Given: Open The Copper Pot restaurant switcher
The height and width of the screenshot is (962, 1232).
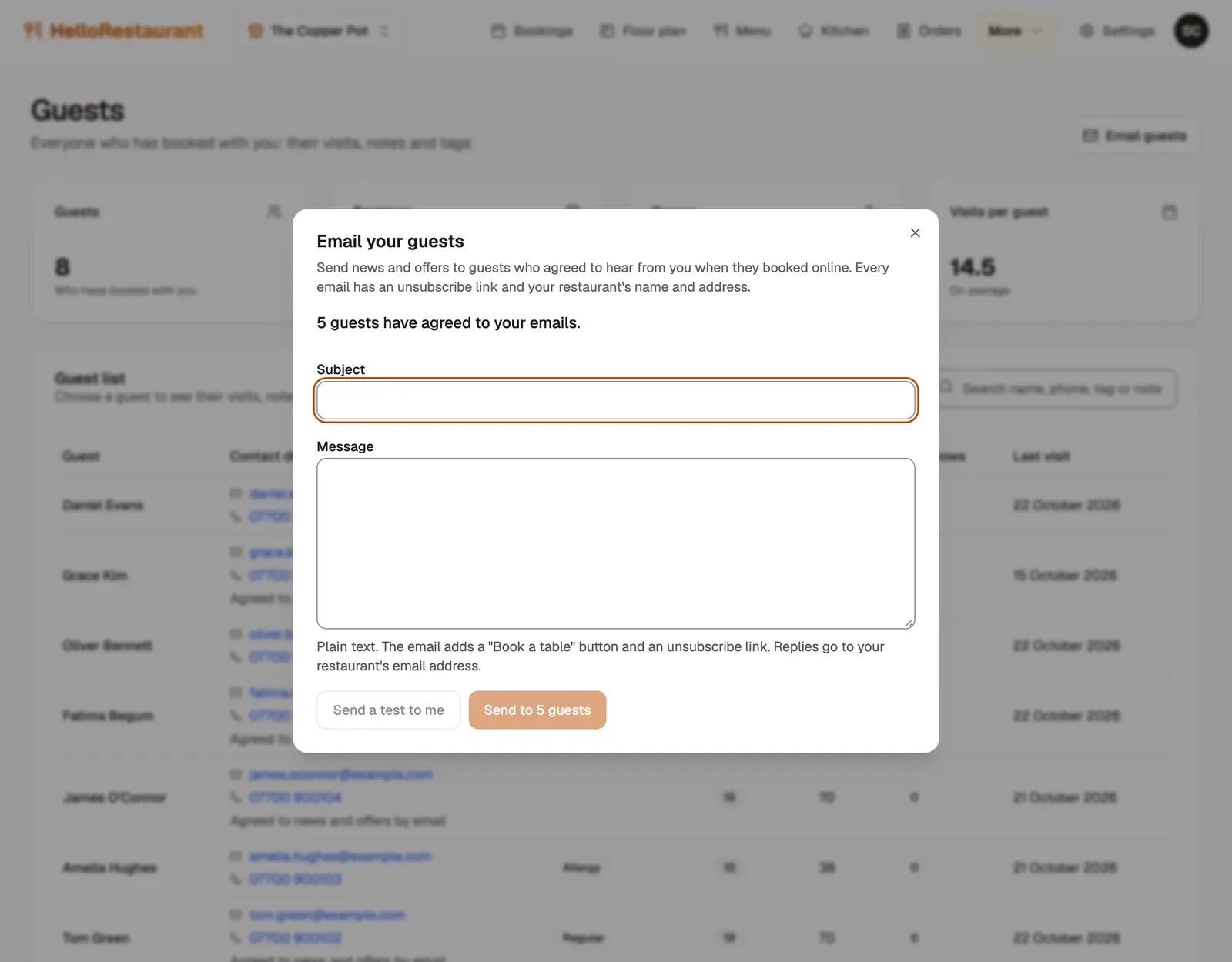Looking at the screenshot, I should 319,31.
